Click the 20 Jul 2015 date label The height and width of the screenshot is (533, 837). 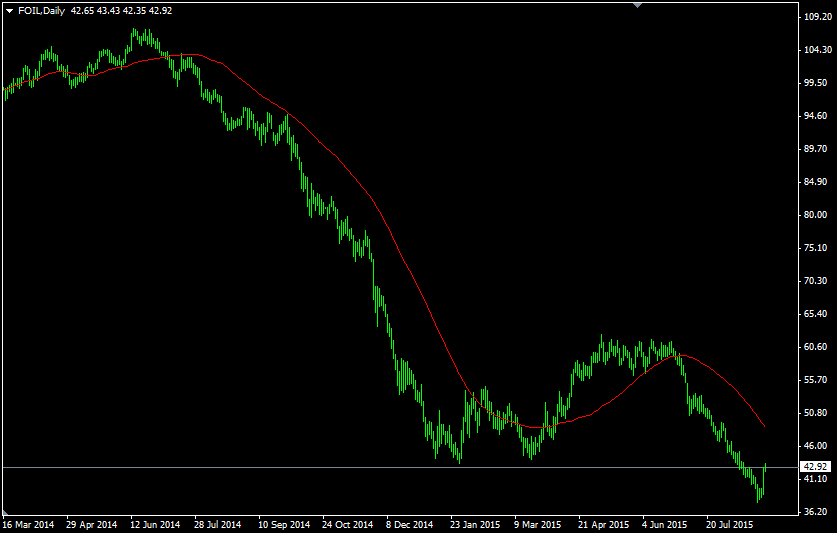(730, 524)
